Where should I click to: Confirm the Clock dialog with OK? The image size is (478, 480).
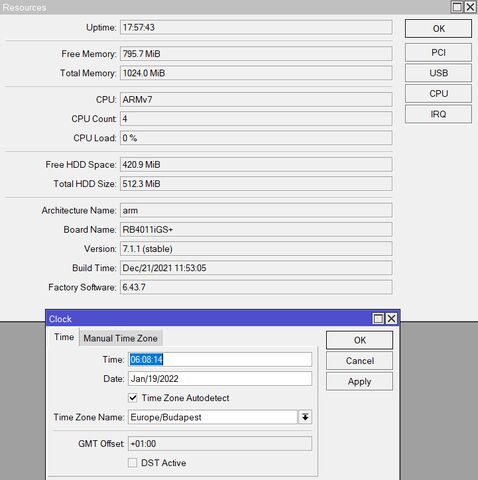pyautogui.click(x=359, y=340)
